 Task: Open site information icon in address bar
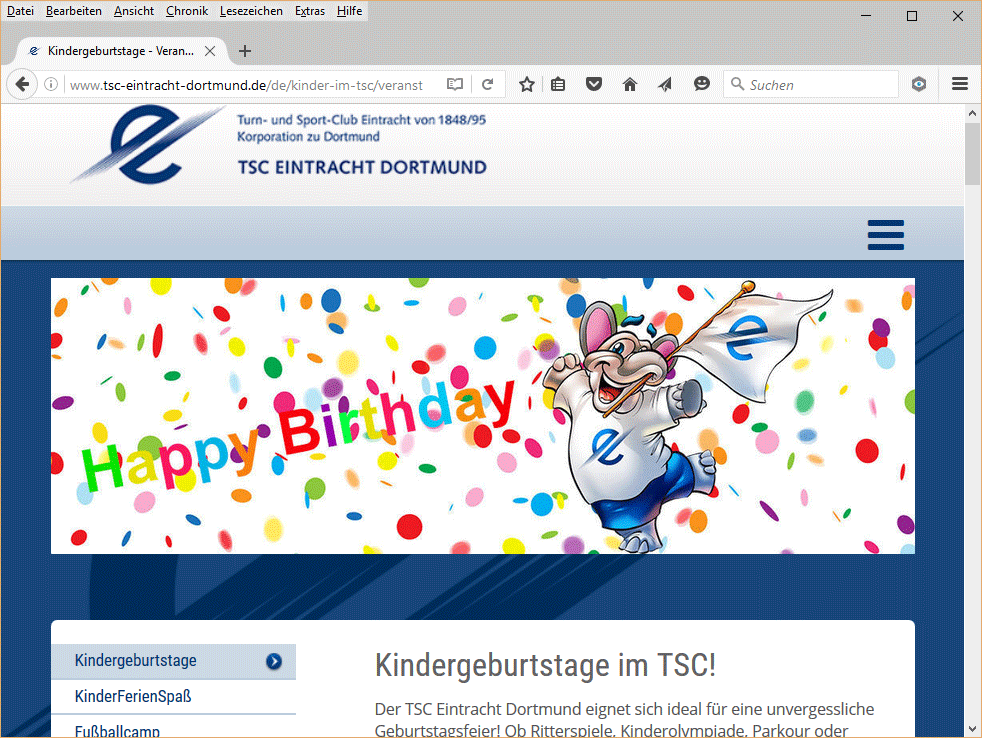[x=51, y=84]
